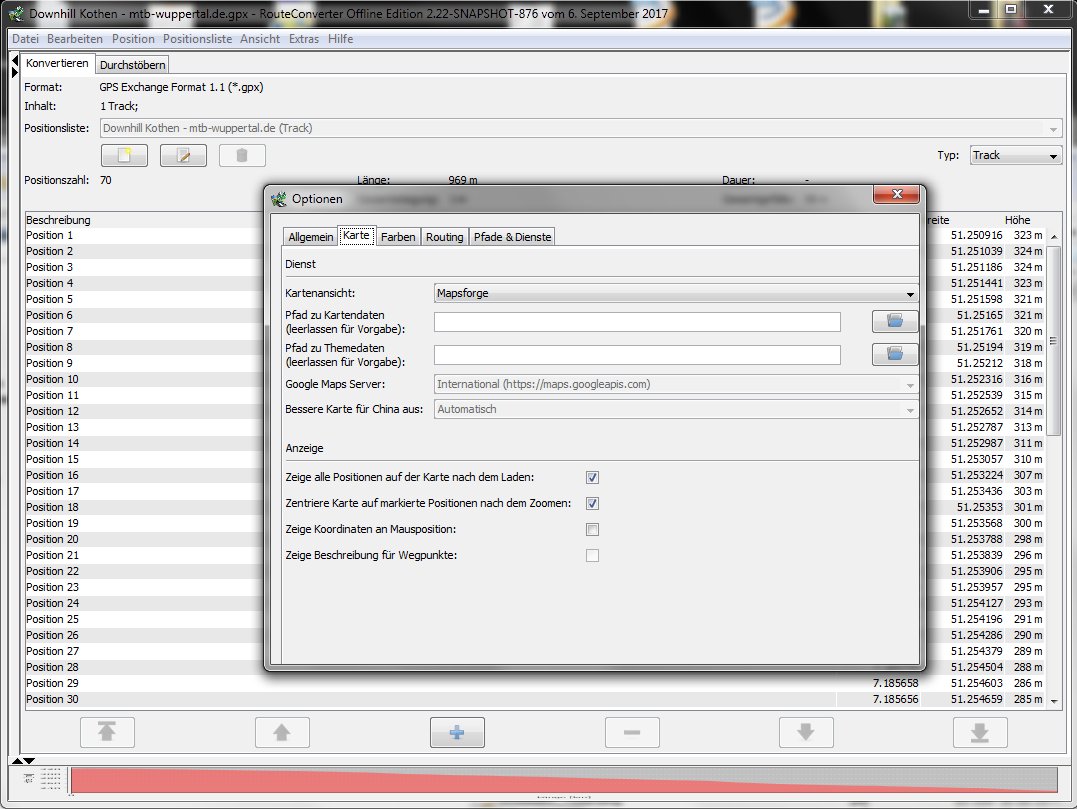Click the Pfad zu Kartendaten text field
Screen dimensions: 1077x809
tap(637, 322)
